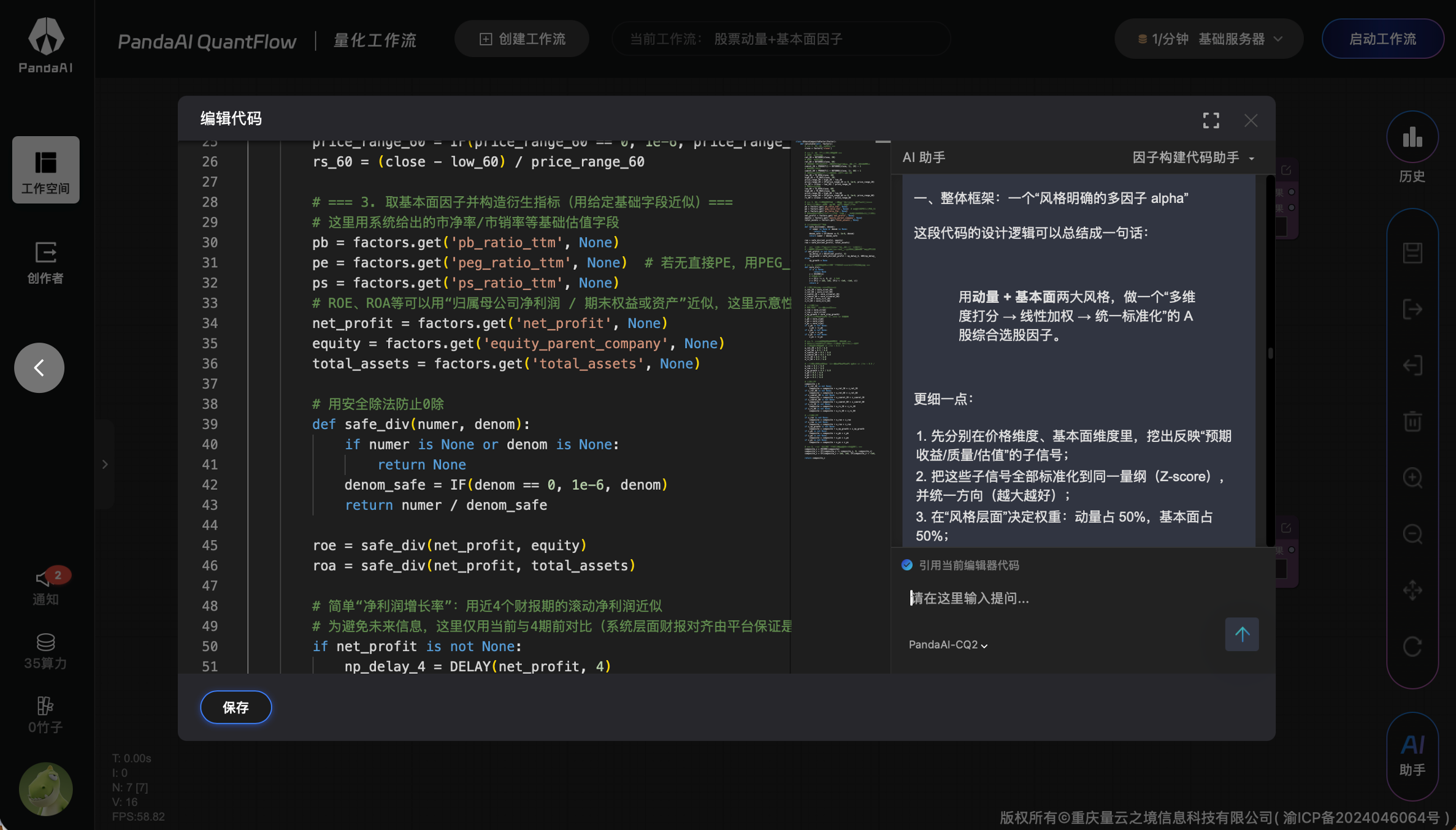Click the four-arrow move icon in right toolbar

(1412, 590)
